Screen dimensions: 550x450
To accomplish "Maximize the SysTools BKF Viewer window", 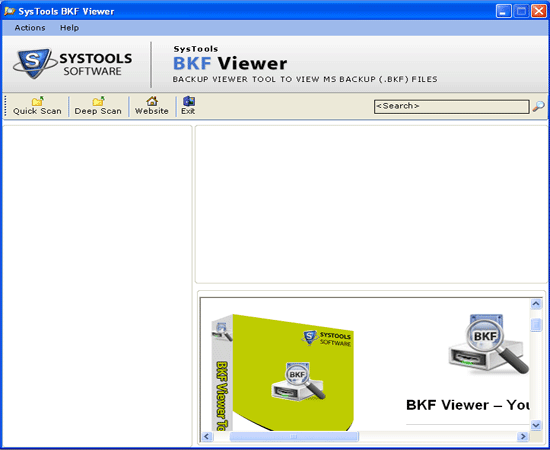I will pyautogui.click(x=521, y=11).
